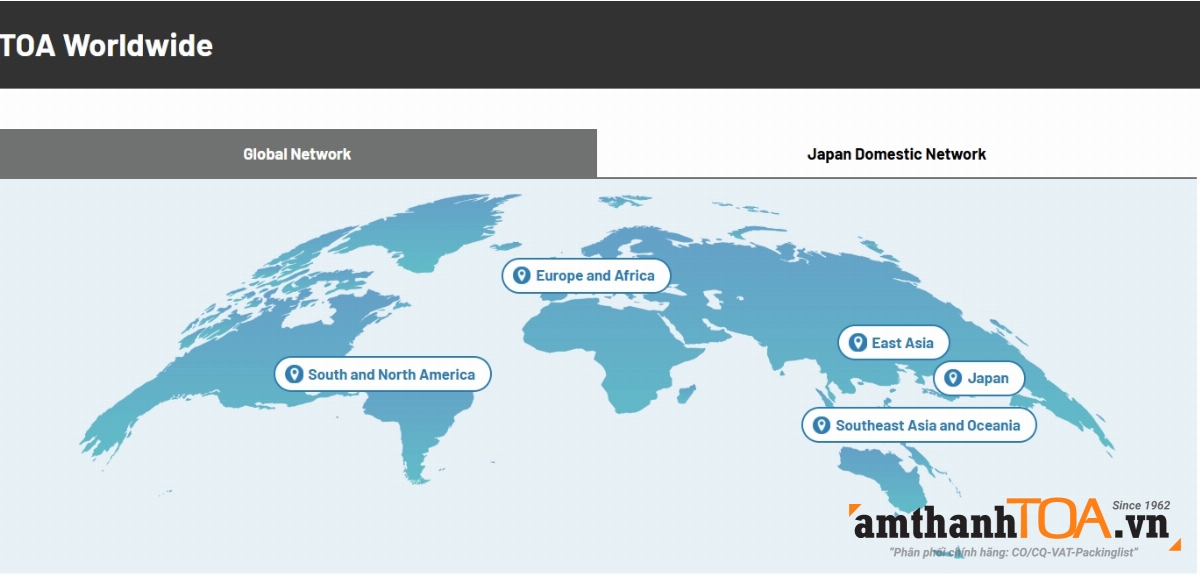Click Australia on the world map
This screenshot has height=575, width=1200.
point(880,473)
